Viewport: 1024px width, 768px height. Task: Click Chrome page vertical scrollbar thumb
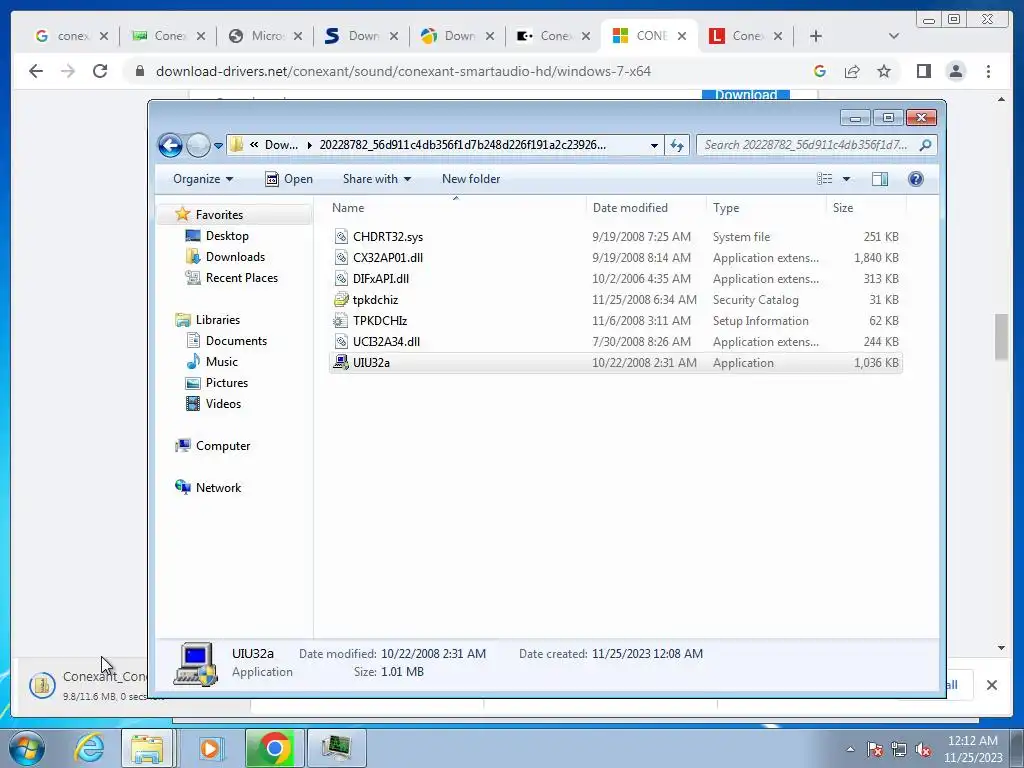[x=1001, y=337]
